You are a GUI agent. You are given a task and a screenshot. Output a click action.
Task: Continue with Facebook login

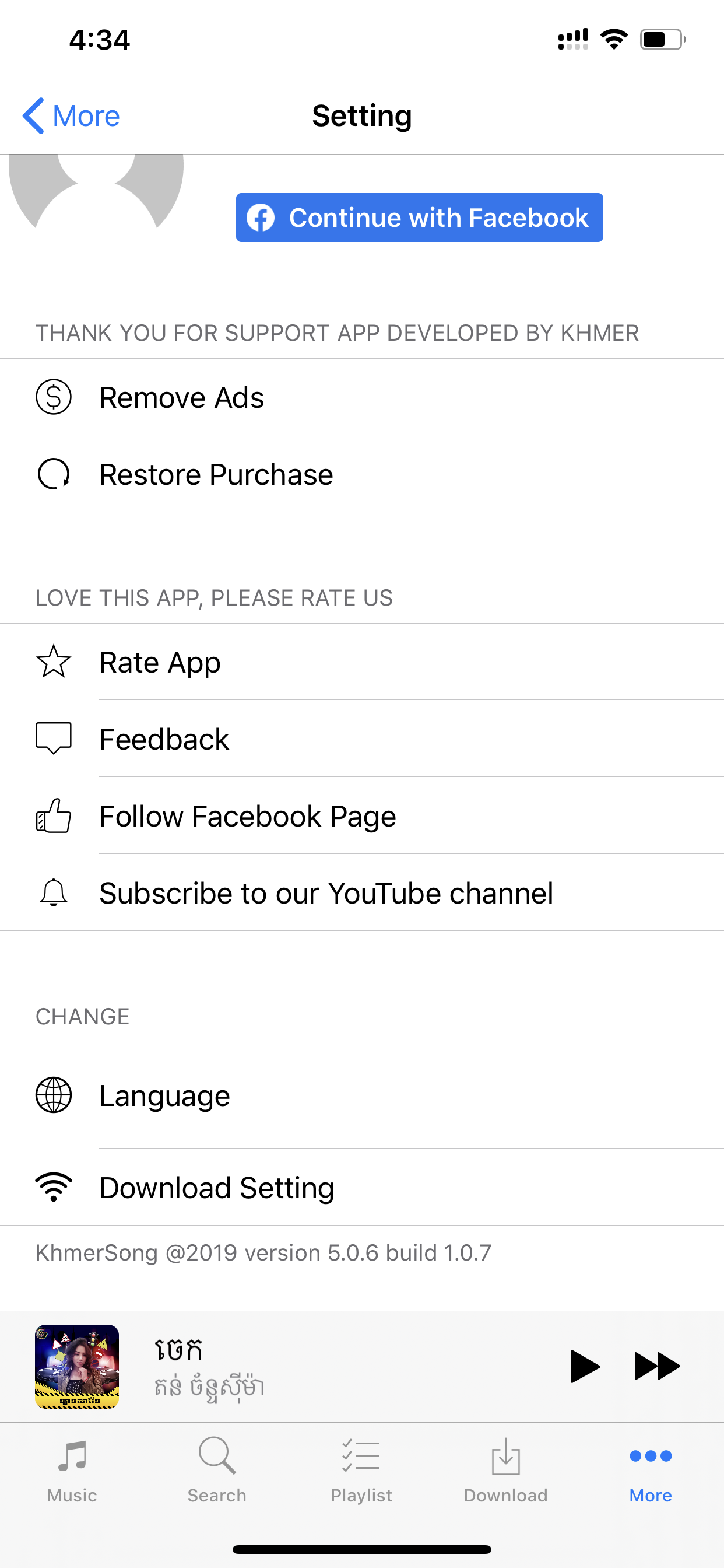click(x=419, y=218)
